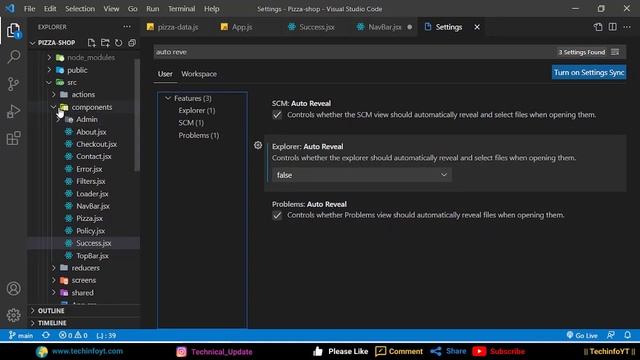Expand the TIMELINE section
Viewport: 640px width, 360px height.
[x=84, y=322]
